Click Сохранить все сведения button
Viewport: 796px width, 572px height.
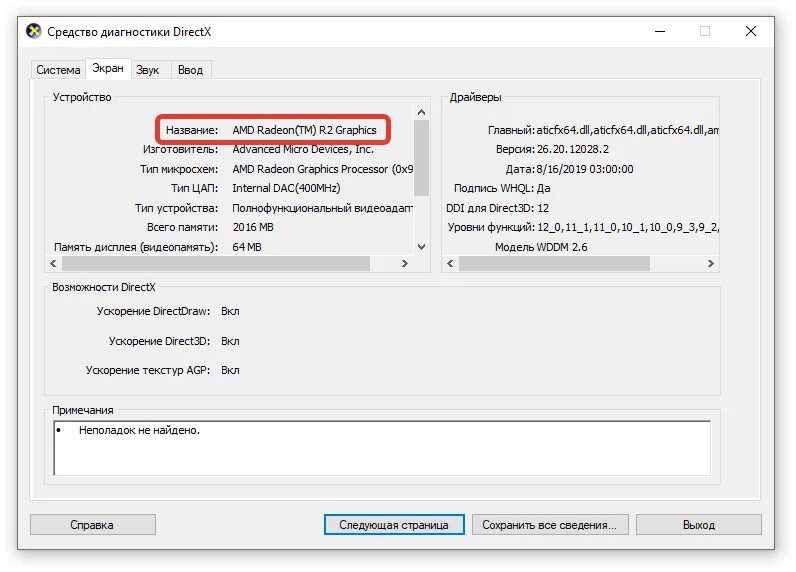point(550,525)
